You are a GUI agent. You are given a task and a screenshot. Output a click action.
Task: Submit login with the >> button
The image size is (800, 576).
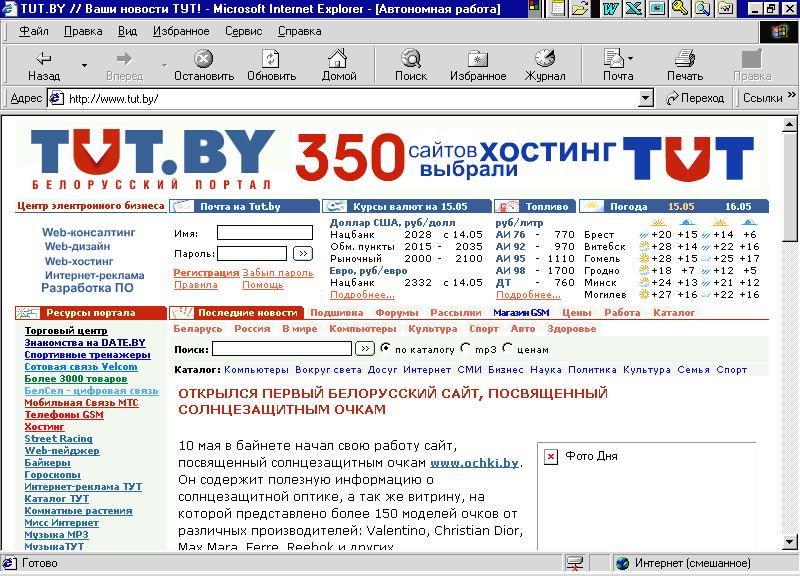pyautogui.click(x=303, y=254)
